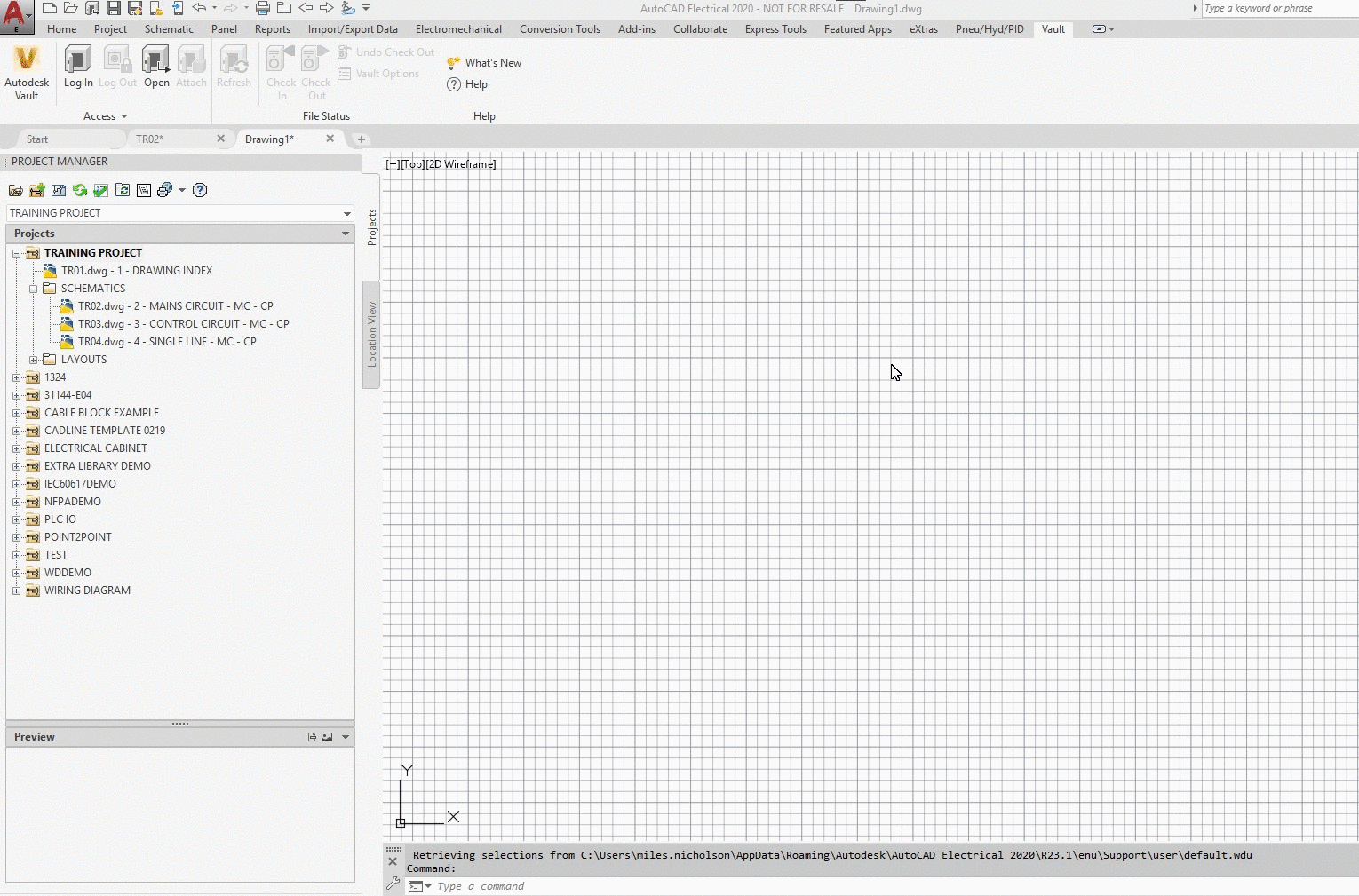Open the Undo history dropdown arrow
Viewport: 1359px width, 896px height.
pos(214,8)
